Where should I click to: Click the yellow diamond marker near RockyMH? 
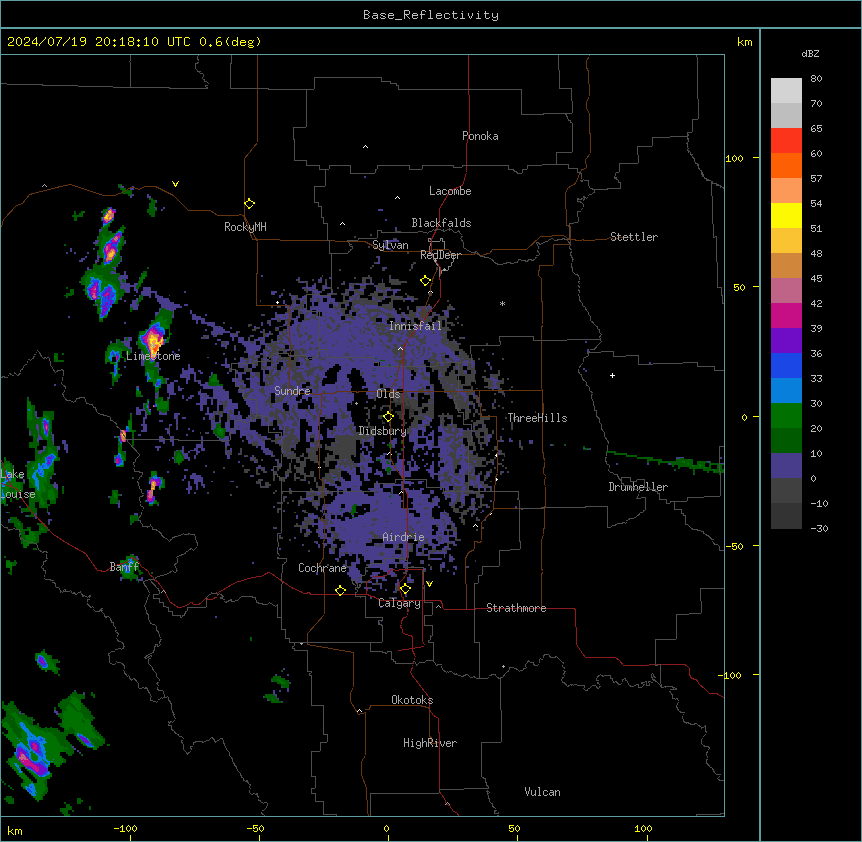tap(249, 203)
